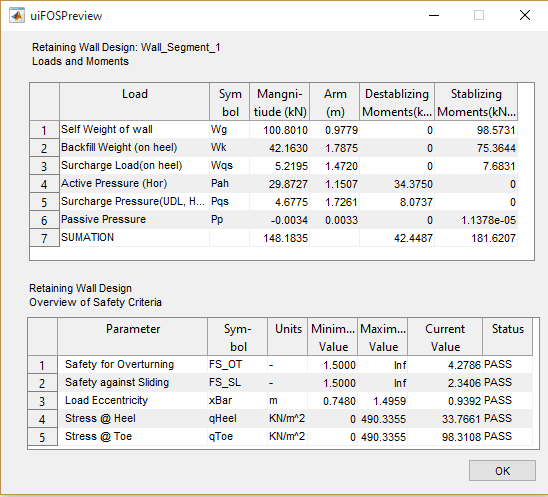Click the Status column header
This screenshot has width=548, height=497.
[x=507, y=337]
